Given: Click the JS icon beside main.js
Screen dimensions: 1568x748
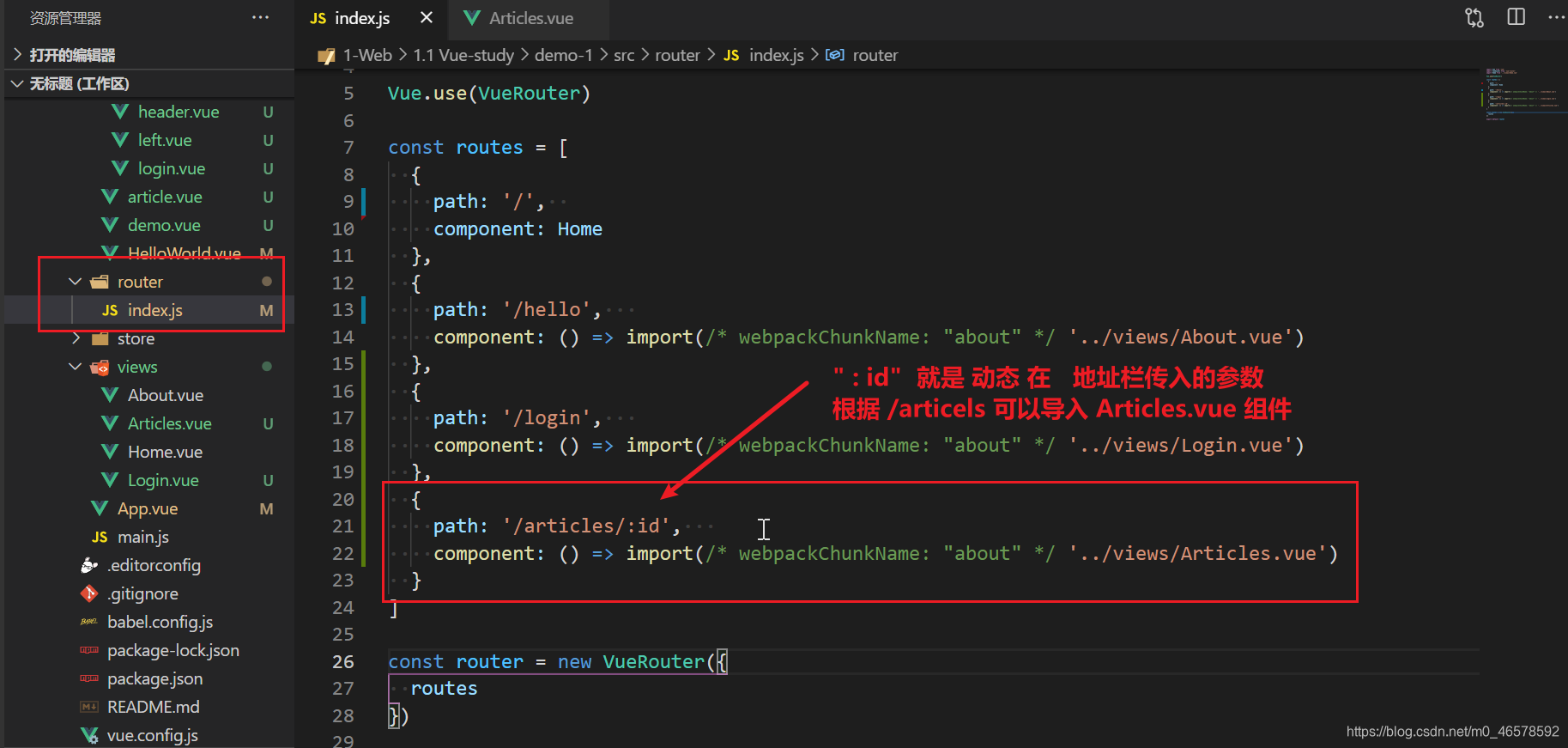Looking at the screenshot, I should point(100,537).
